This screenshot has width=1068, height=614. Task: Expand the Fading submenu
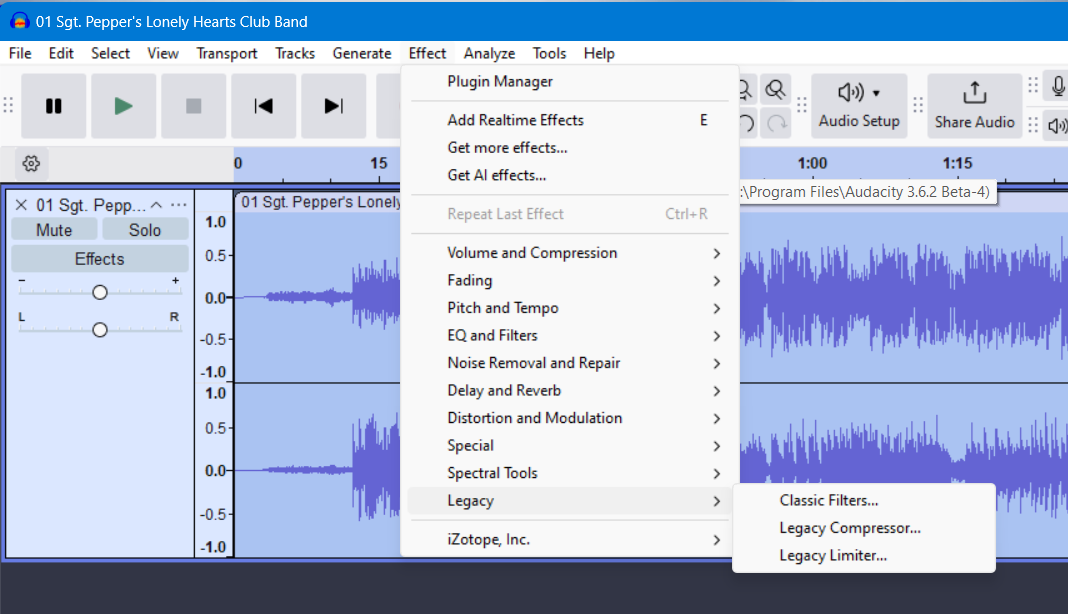coord(569,280)
